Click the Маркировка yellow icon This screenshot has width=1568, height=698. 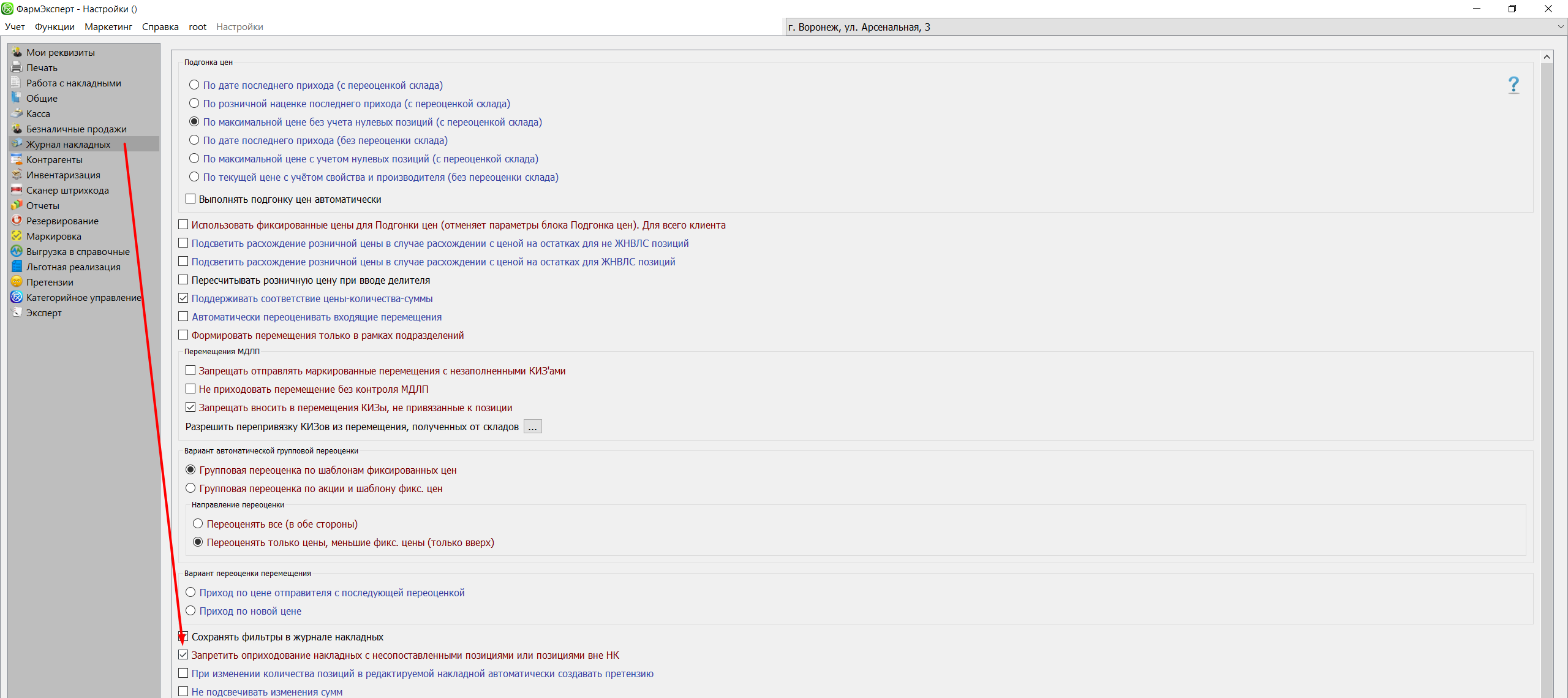[17, 236]
